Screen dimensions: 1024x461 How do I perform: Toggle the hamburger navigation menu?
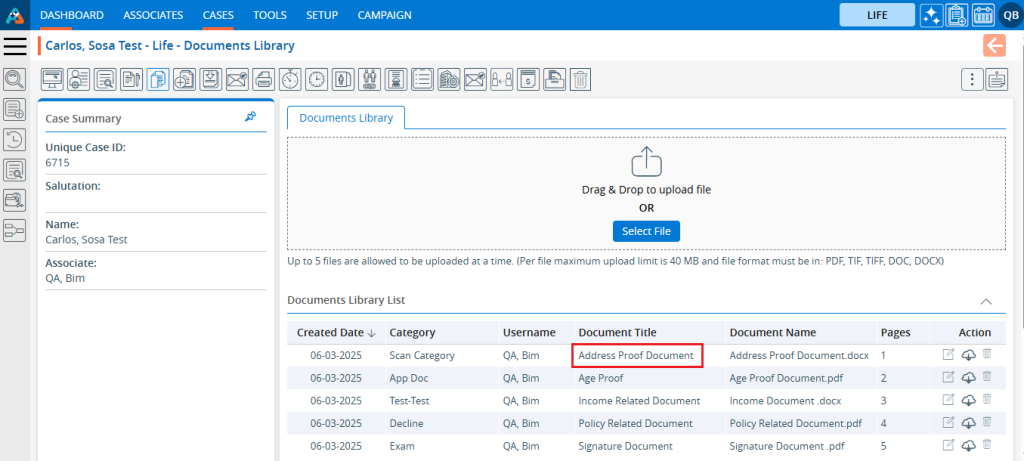pos(15,46)
